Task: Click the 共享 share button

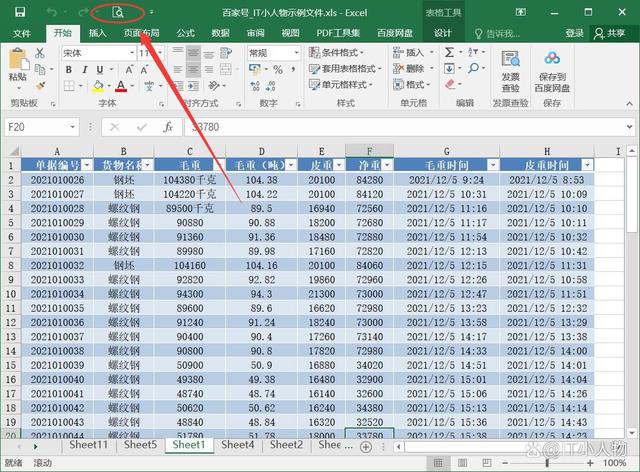Action: (x=608, y=33)
